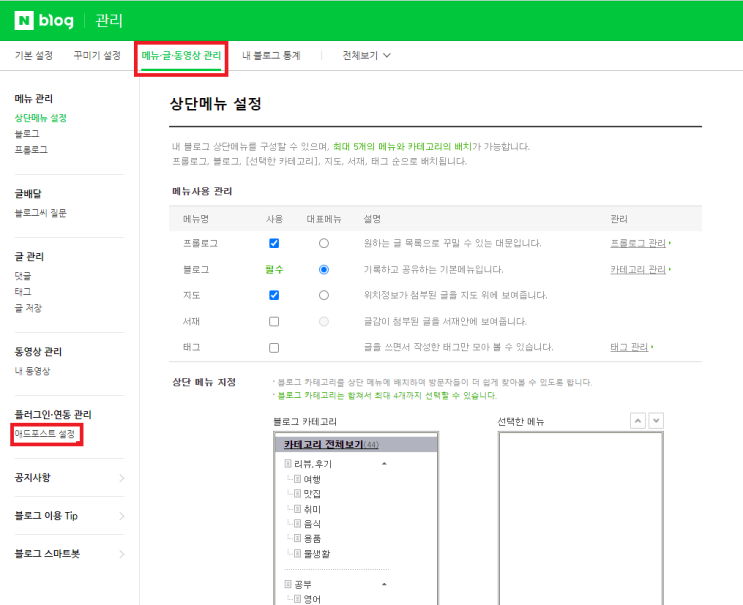Move the selected menu up
Viewport: 743px width, 605px height.
pyautogui.click(x=638, y=421)
